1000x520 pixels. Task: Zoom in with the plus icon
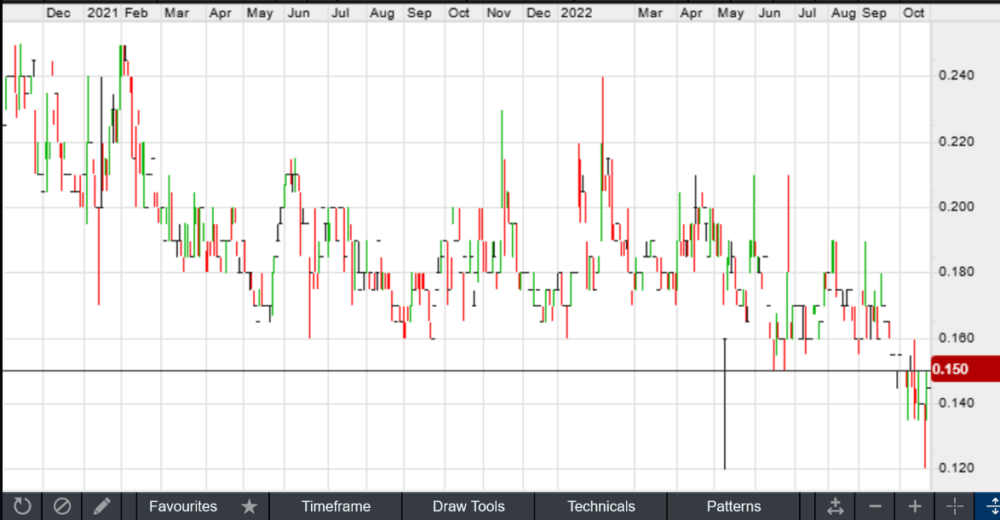(x=915, y=507)
